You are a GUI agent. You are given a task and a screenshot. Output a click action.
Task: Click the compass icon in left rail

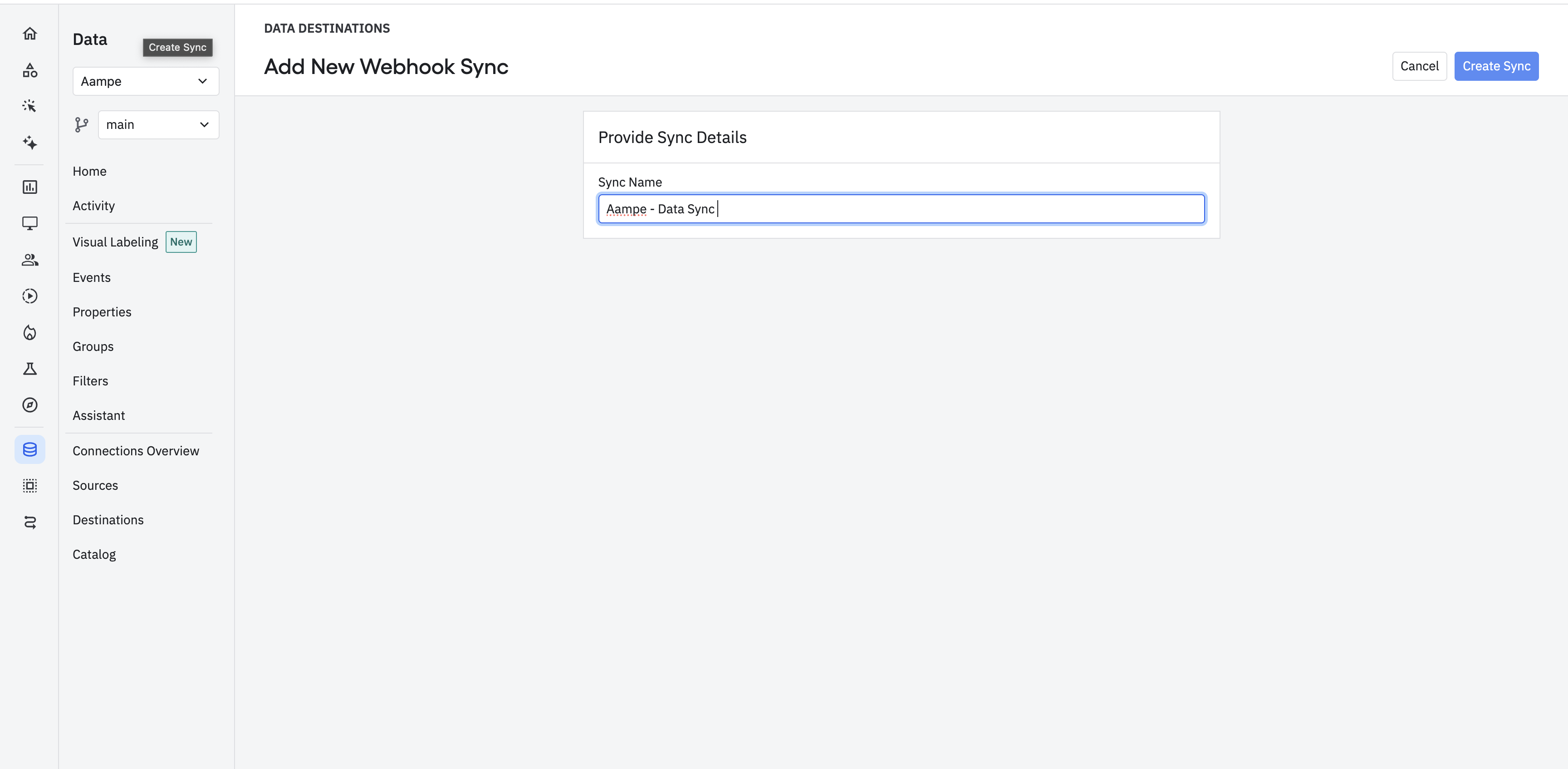pos(30,405)
